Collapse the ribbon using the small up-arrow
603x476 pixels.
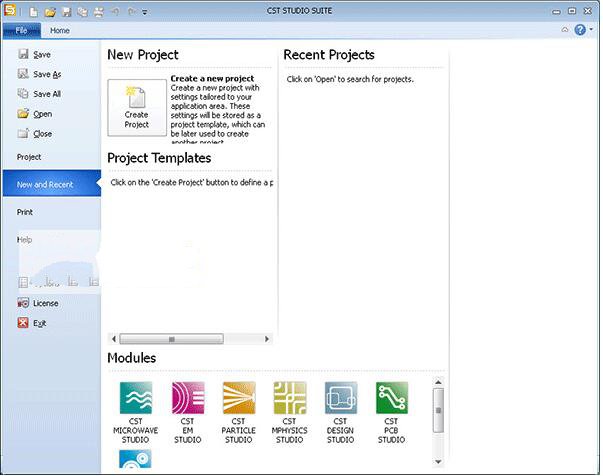tap(565, 29)
